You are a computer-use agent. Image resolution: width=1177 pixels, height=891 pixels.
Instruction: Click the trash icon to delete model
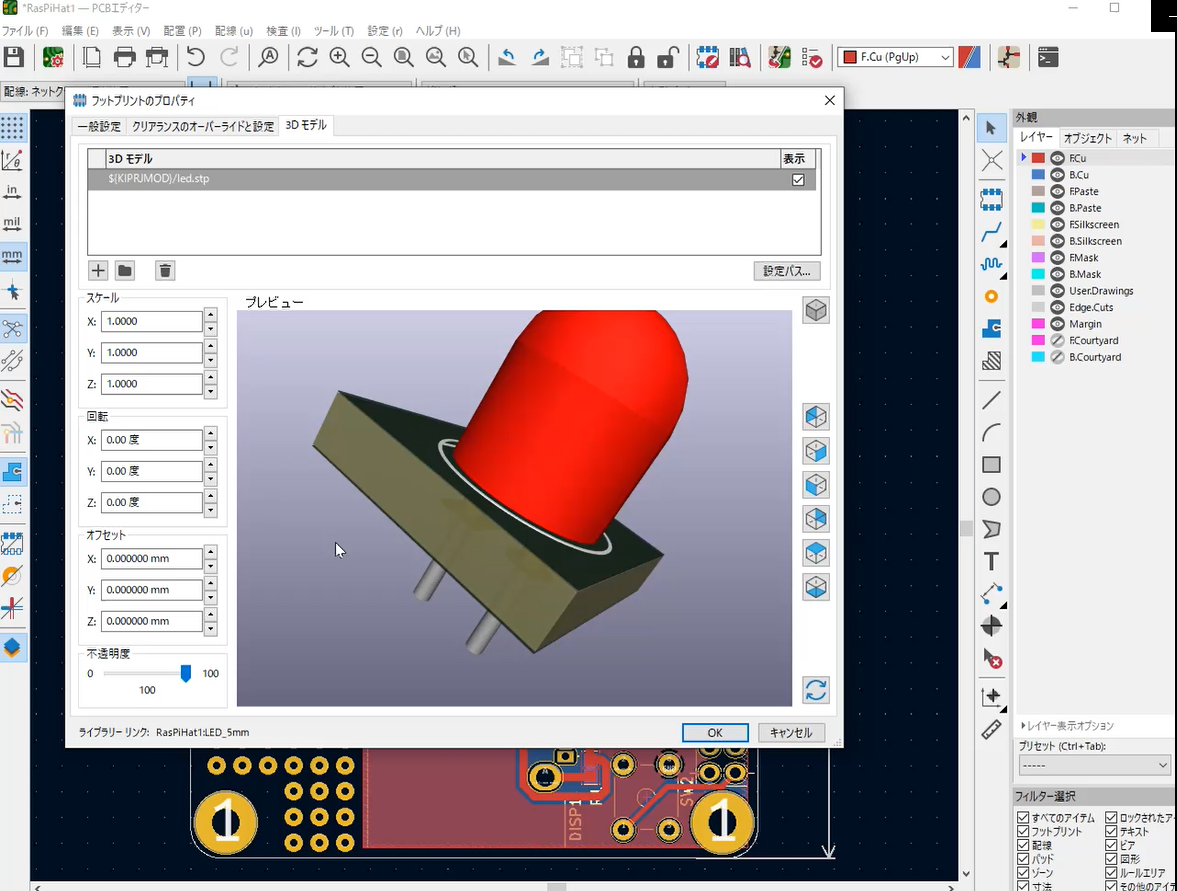coord(165,270)
